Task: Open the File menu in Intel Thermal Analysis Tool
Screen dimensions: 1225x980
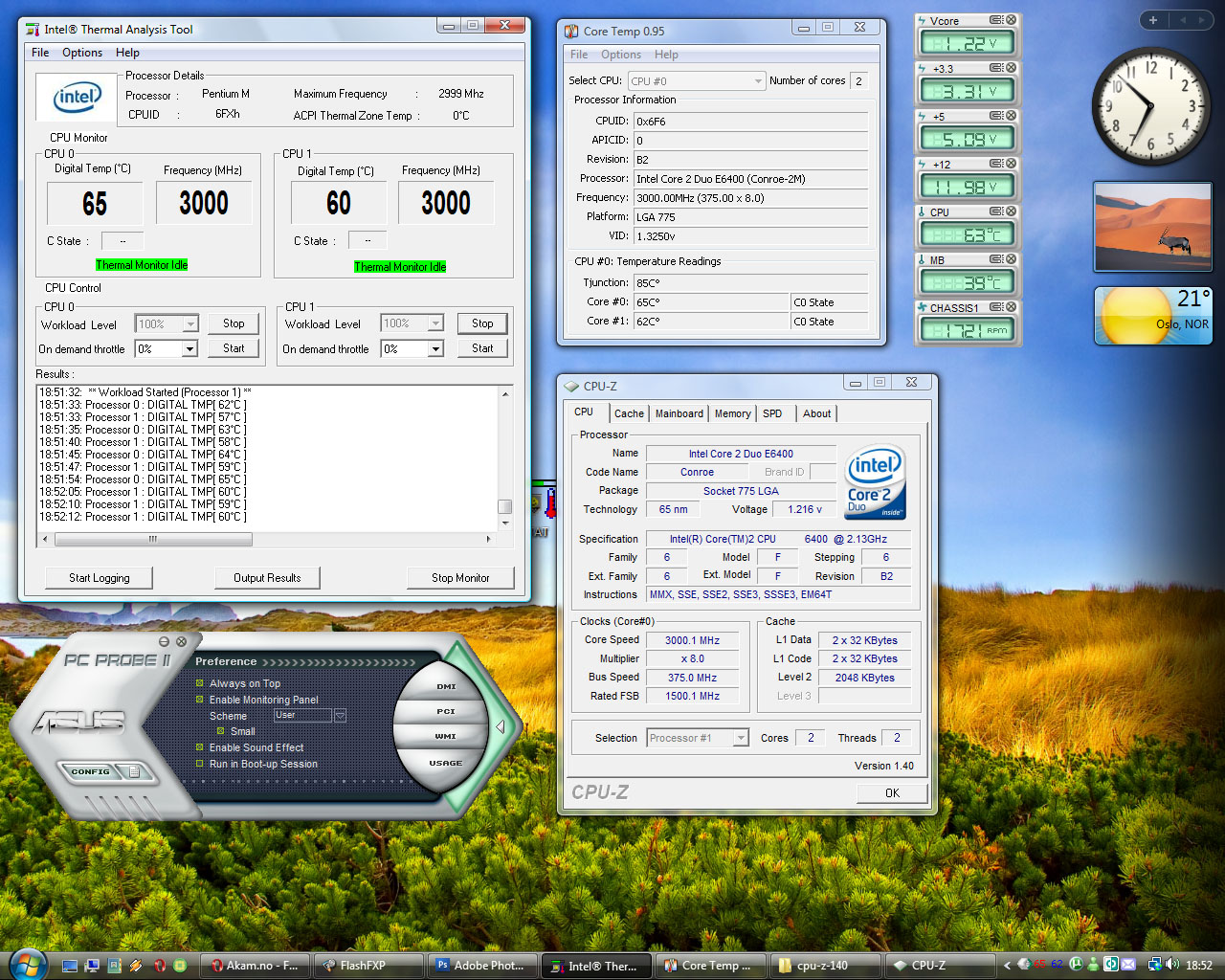Action: tap(40, 53)
